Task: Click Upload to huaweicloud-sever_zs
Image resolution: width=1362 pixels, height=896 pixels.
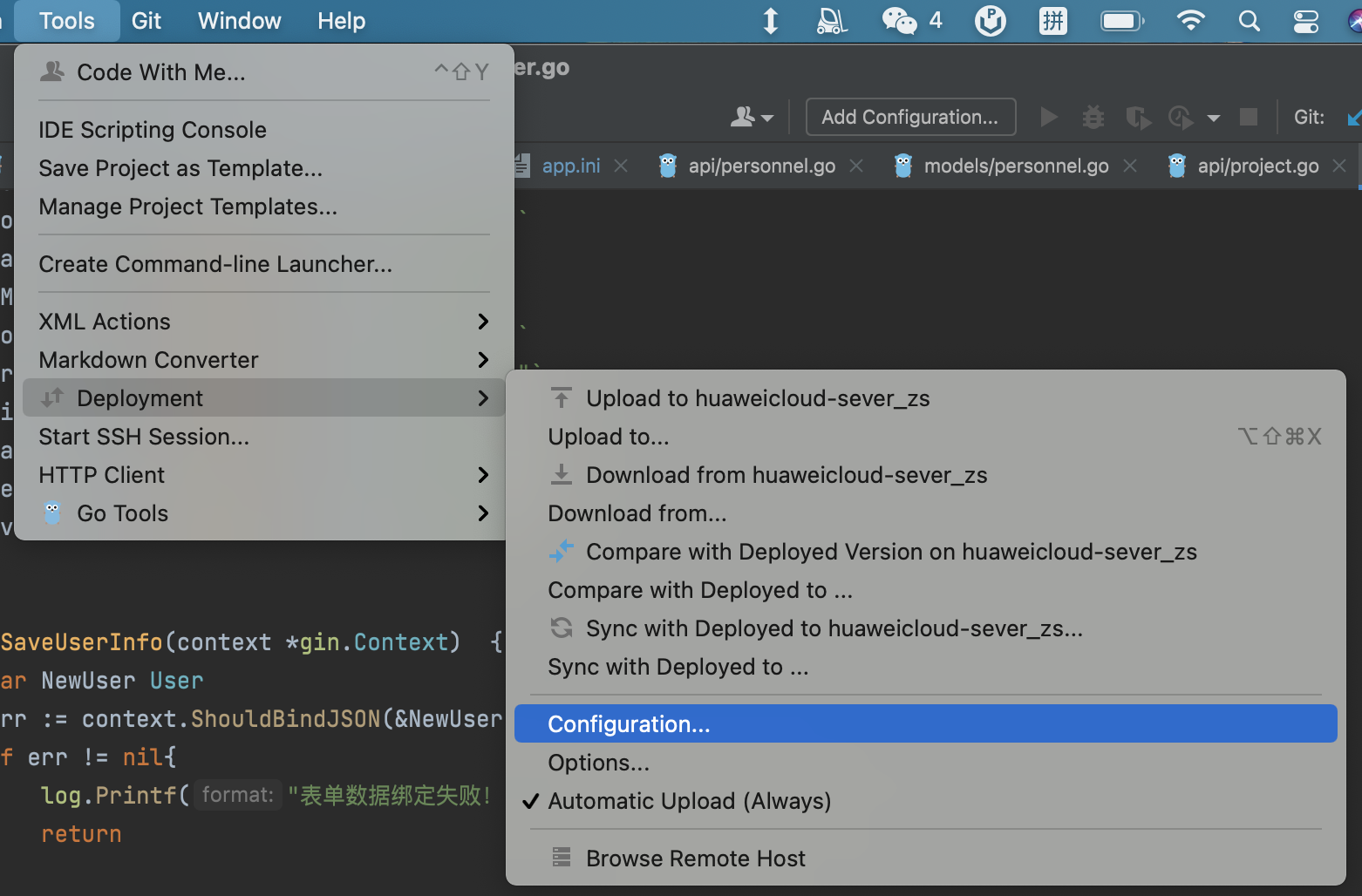Action: click(925, 398)
